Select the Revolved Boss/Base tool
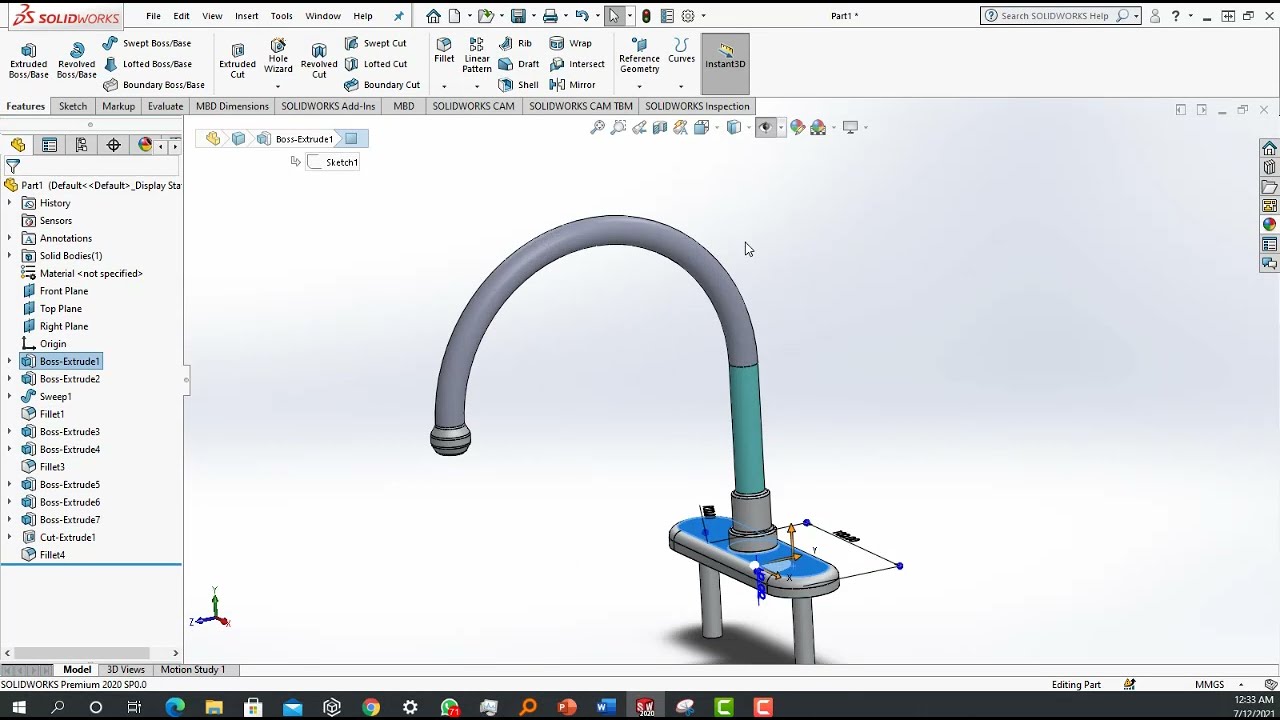This screenshot has width=1280, height=720. tap(76, 61)
